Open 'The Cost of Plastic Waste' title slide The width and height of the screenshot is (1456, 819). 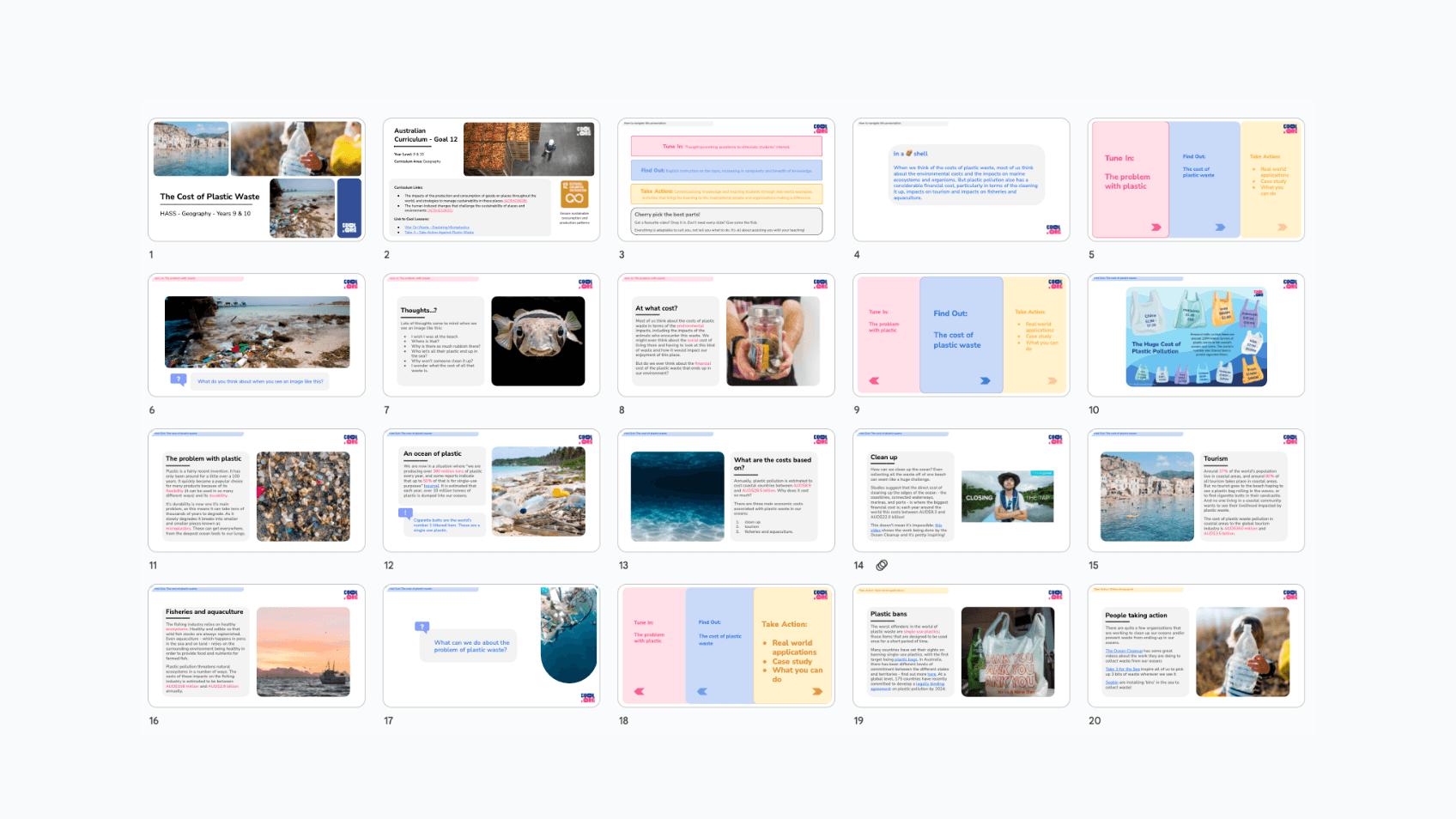pos(256,179)
